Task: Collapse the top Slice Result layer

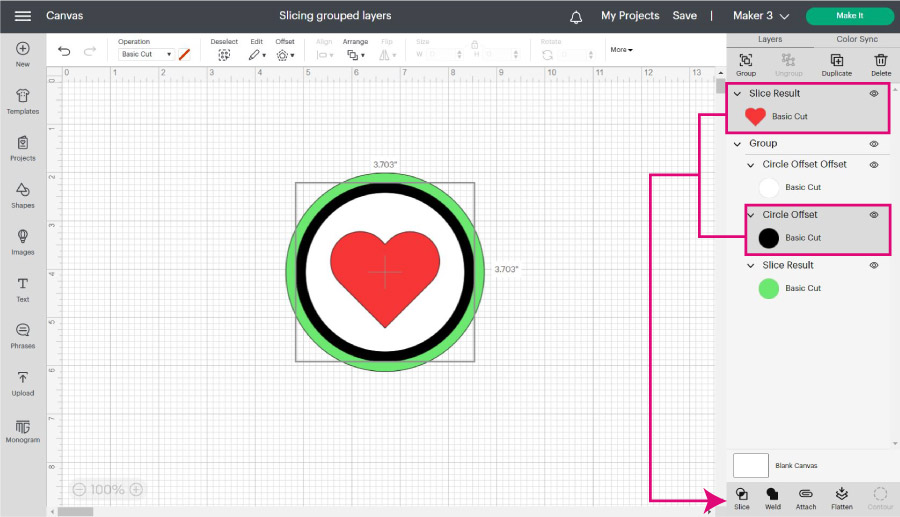Action: (738, 94)
